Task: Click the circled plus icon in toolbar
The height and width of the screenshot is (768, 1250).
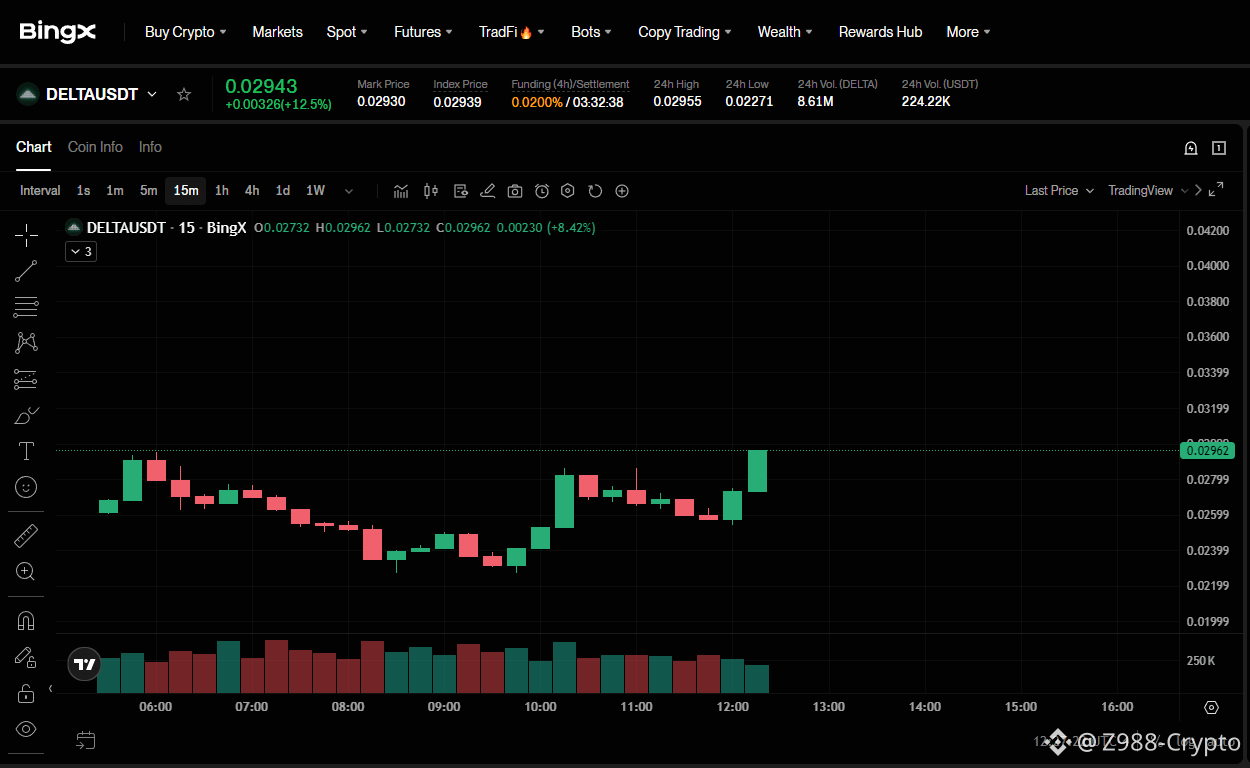Action: (622, 191)
